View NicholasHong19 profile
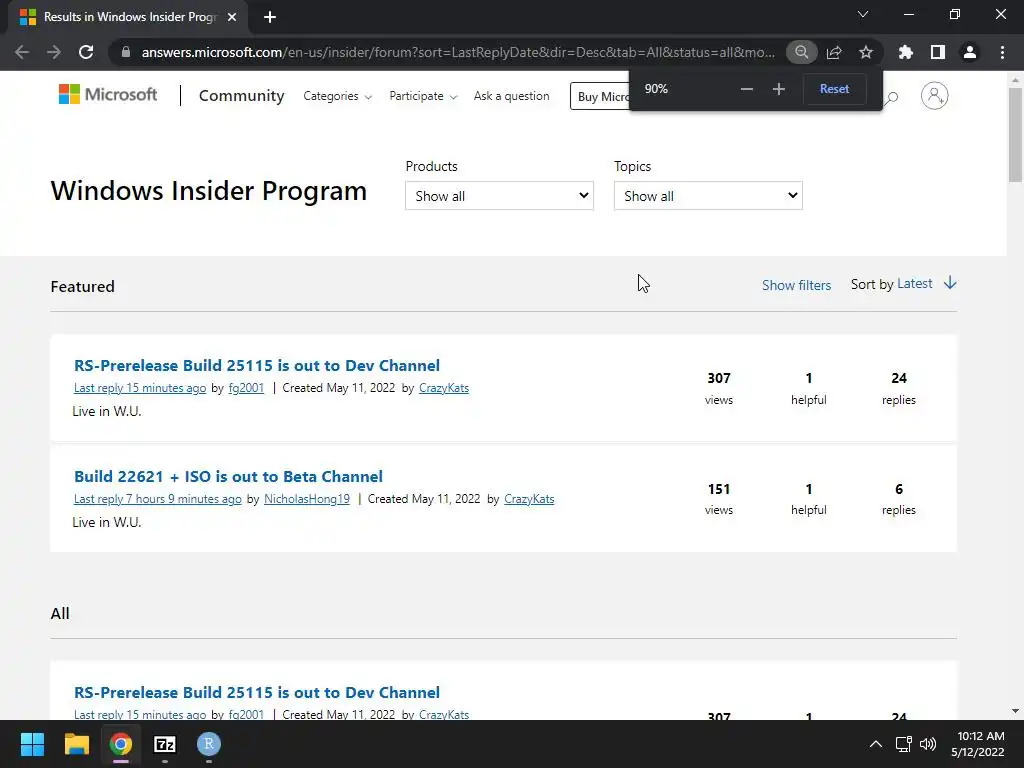 click(x=307, y=499)
